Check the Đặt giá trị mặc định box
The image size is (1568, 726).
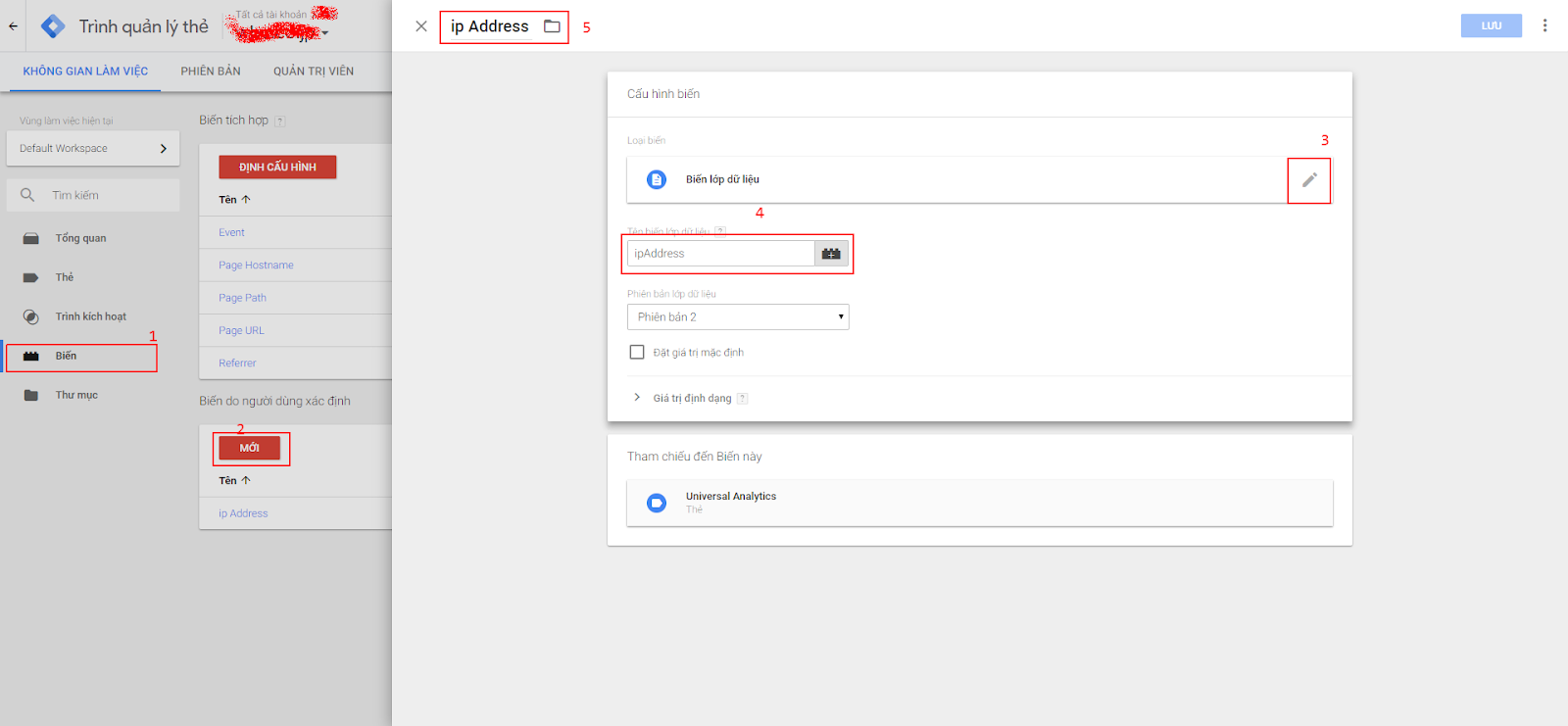click(x=637, y=352)
